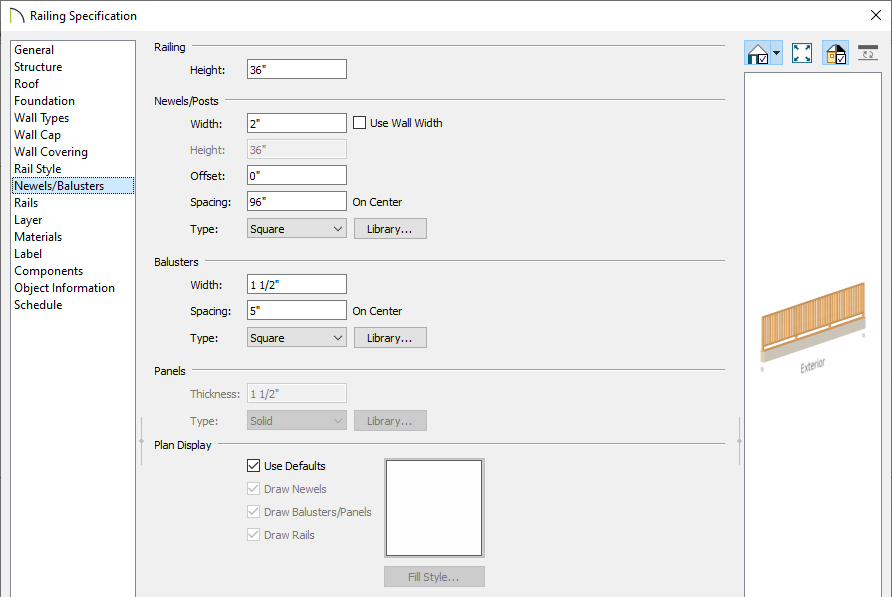Viewport: 892px width, 597px height.
Task: Toggle the color preview house icon
Action: pos(835,53)
